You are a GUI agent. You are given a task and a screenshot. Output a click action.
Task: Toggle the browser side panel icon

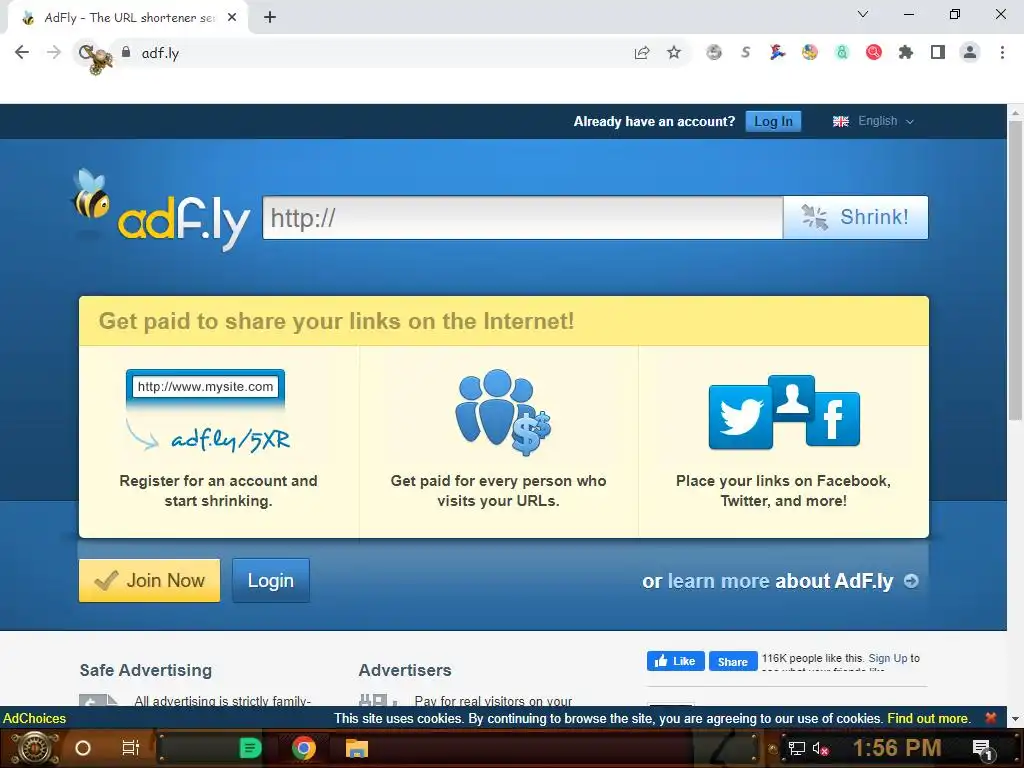click(938, 52)
